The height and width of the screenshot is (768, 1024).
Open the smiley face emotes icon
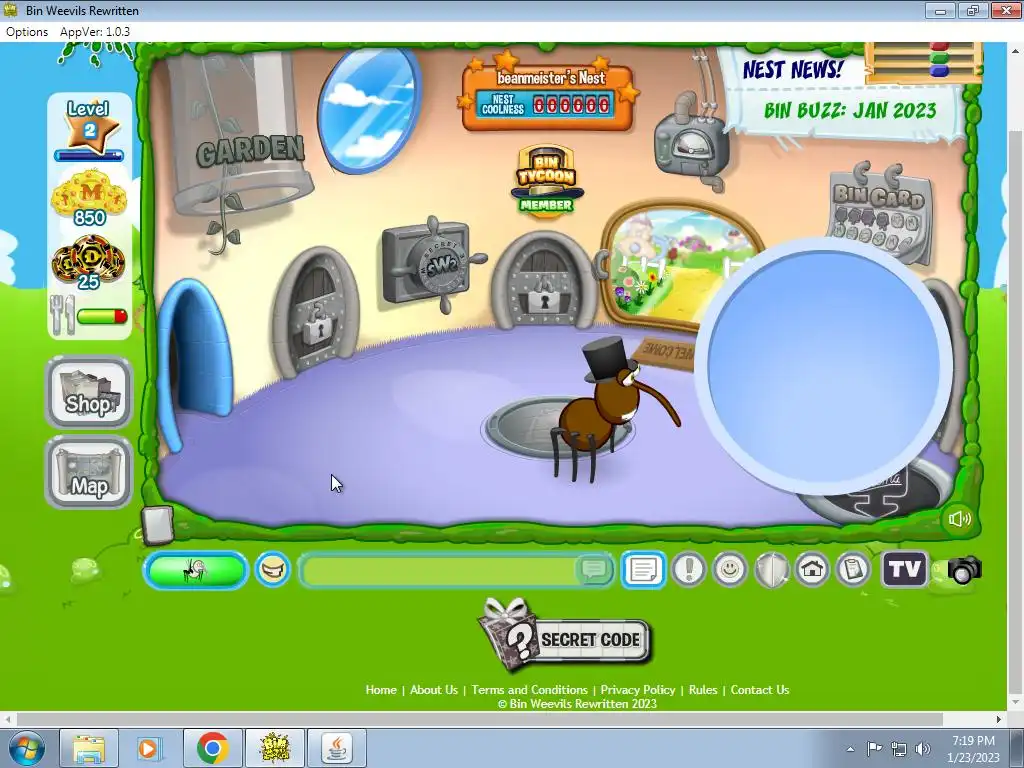730,569
